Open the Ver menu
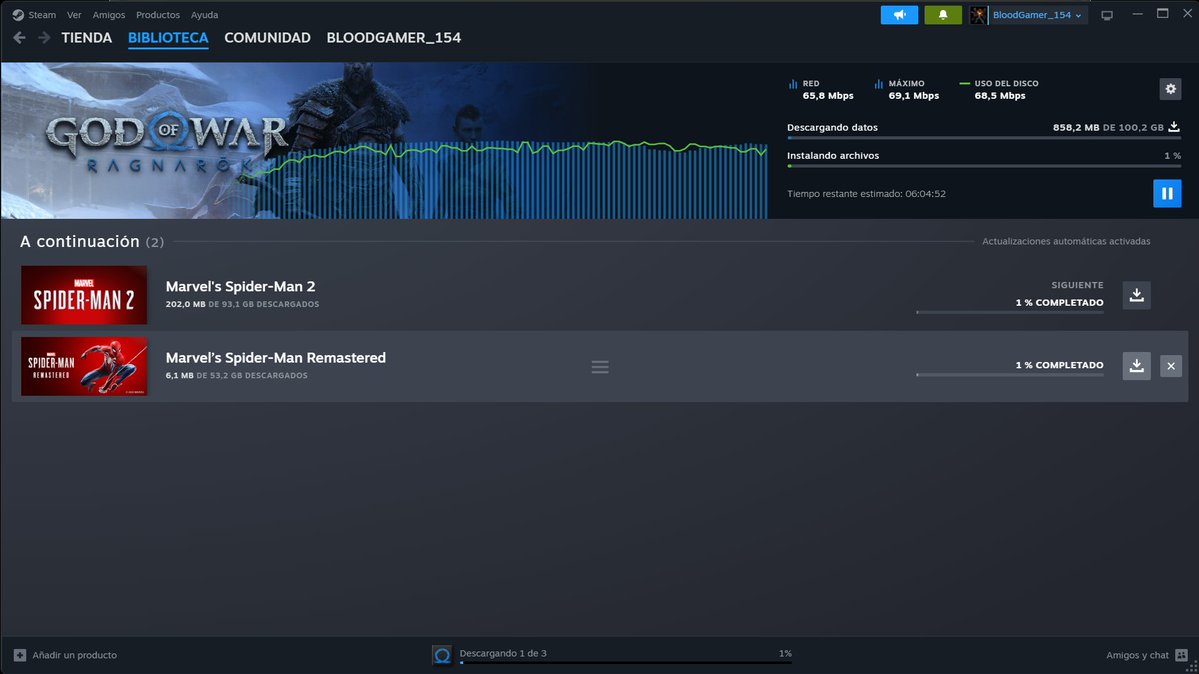Viewport: 1199px width, 674px height. 74,15
